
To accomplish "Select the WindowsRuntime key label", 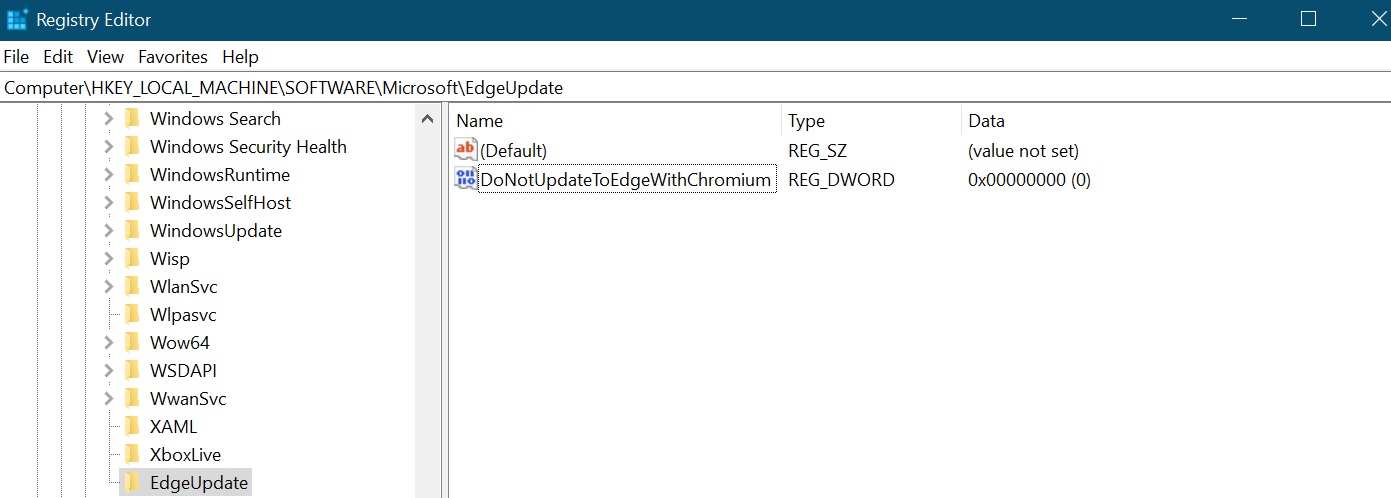I will pos(220,174).
